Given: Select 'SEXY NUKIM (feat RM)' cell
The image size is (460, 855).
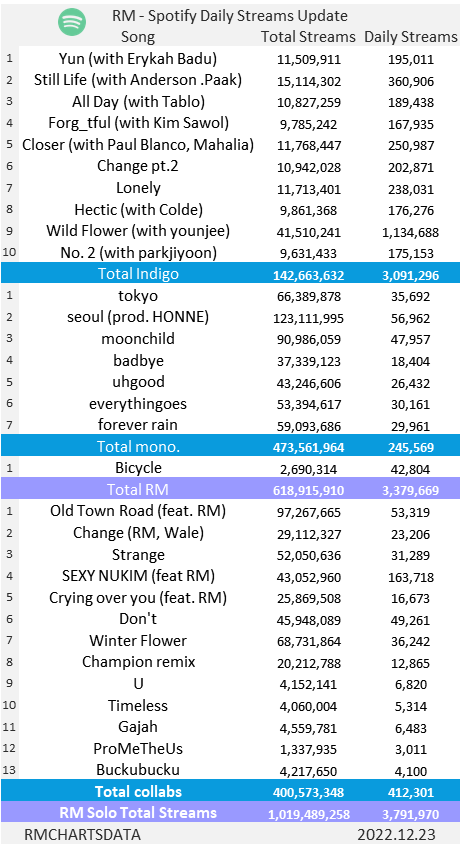Looking at the screenshot, I should point(138,575).
